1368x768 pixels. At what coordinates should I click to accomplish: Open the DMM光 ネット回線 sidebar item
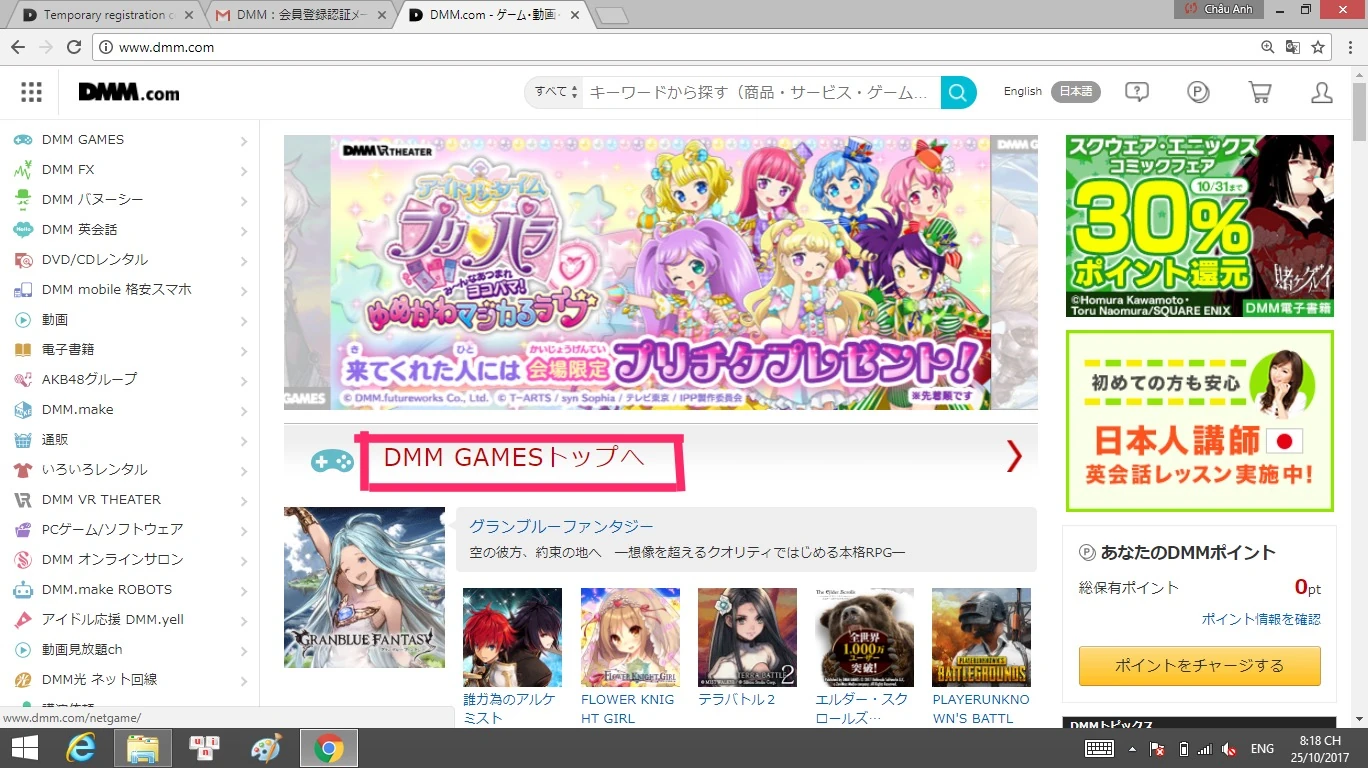pos(130,680)
